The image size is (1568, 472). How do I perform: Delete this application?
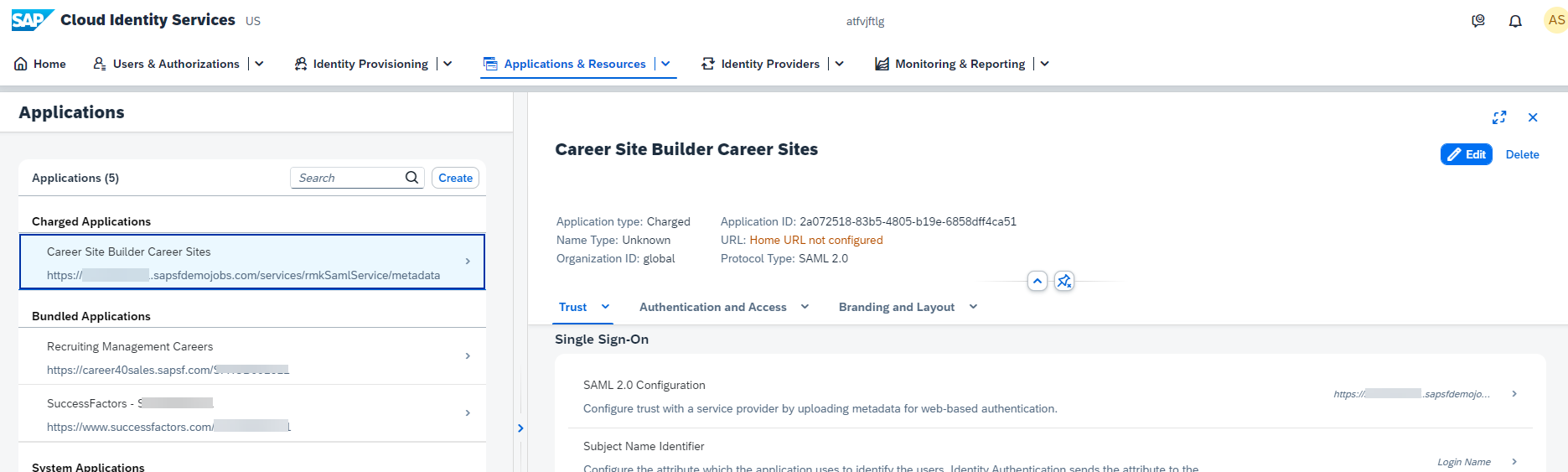click(x=1522, y=154)
